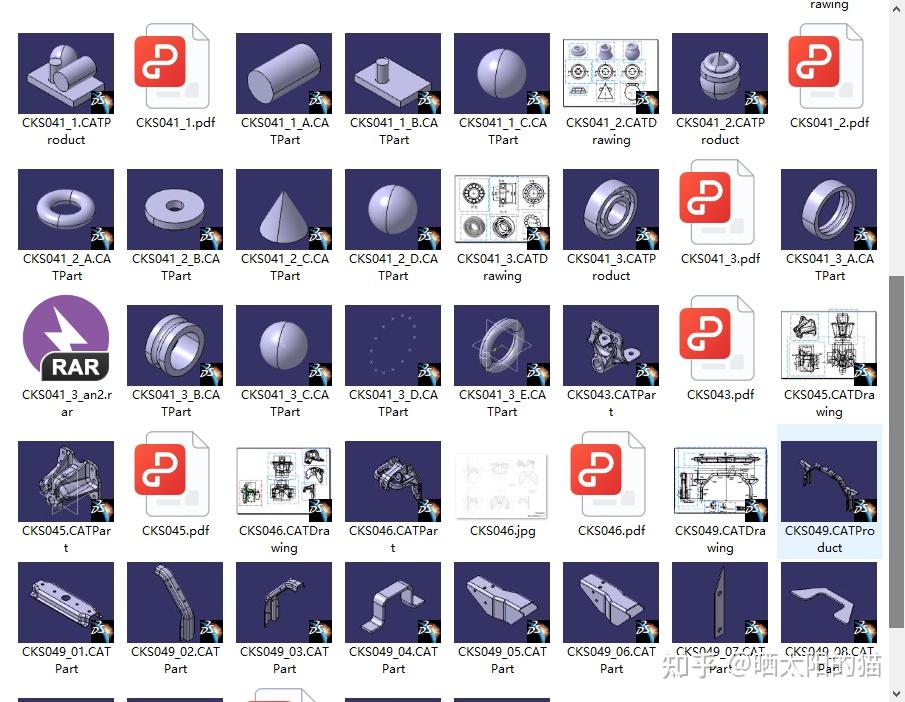This screenshot has width=905, height=702.
Task: Select the CKS045.CATDrawing thumbnail
Action: [828, 344]
